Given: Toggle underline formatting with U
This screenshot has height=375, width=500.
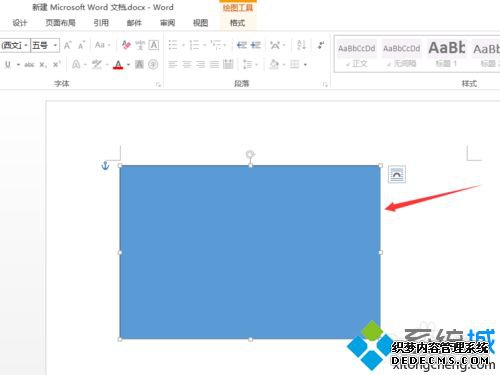Looking at the screenshot, I should [x=8, y=64].
